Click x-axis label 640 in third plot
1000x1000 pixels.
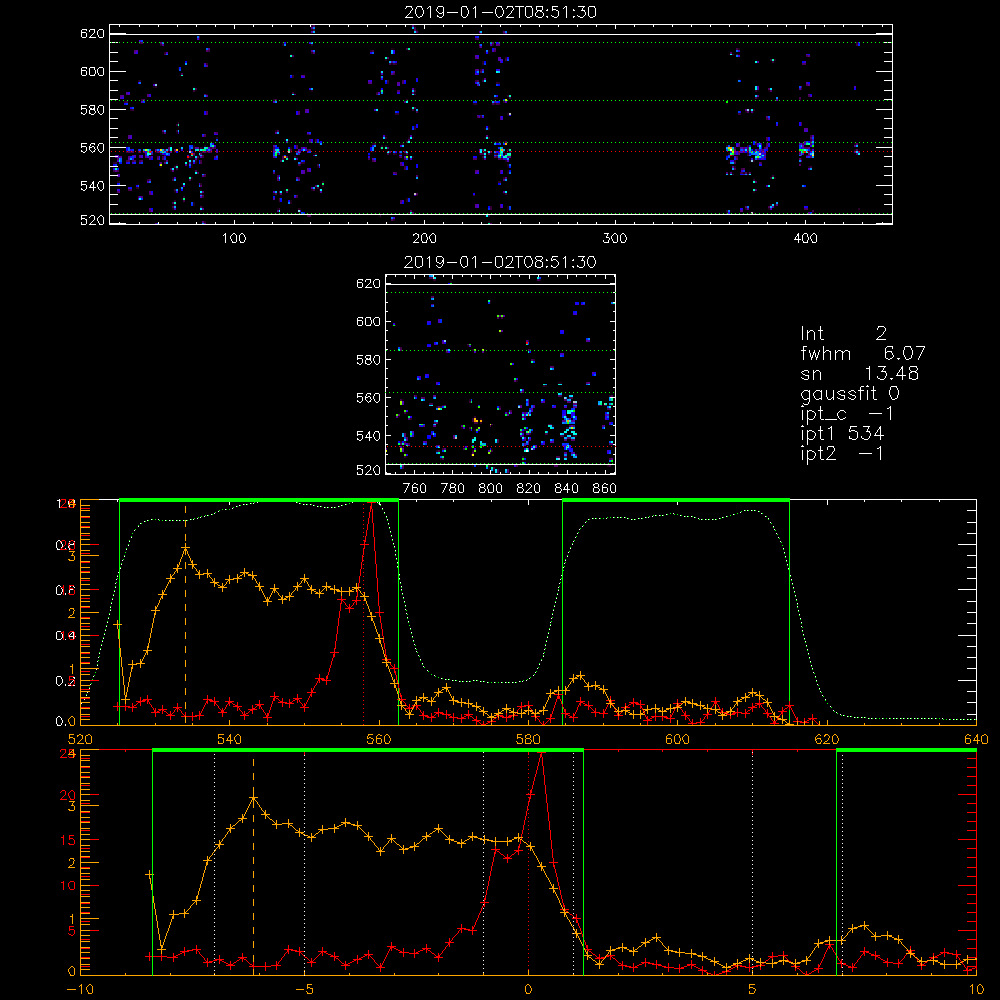tap(976, 739)
